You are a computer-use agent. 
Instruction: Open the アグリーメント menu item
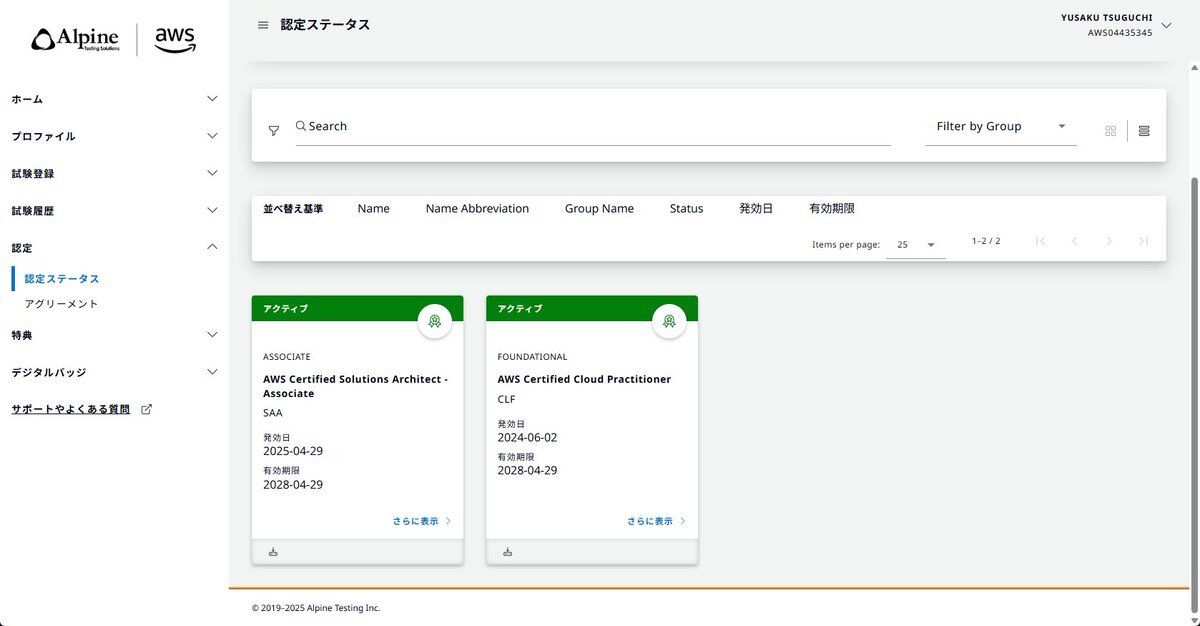61,303
